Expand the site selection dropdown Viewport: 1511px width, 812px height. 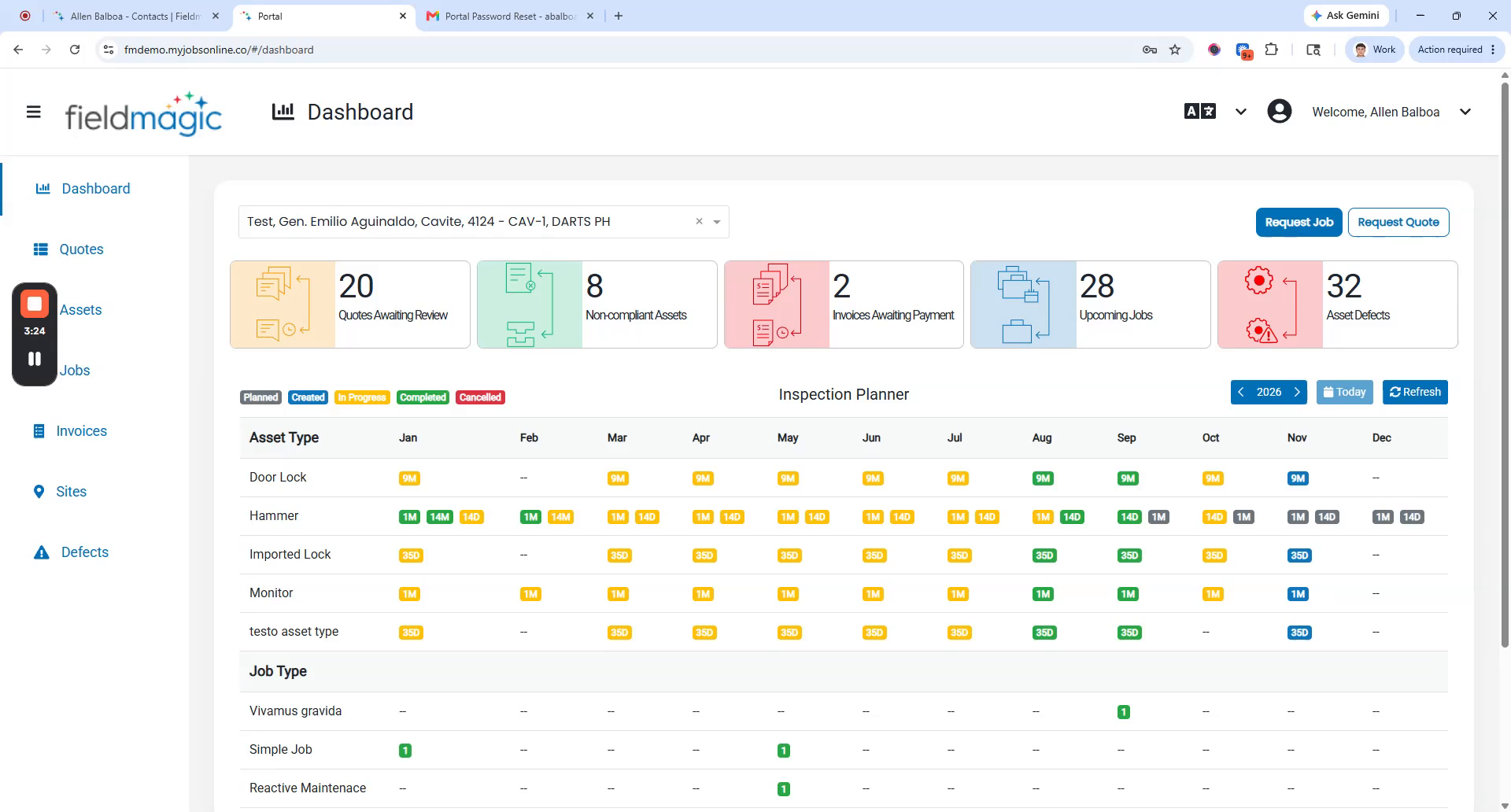click(x=717, y=222)
